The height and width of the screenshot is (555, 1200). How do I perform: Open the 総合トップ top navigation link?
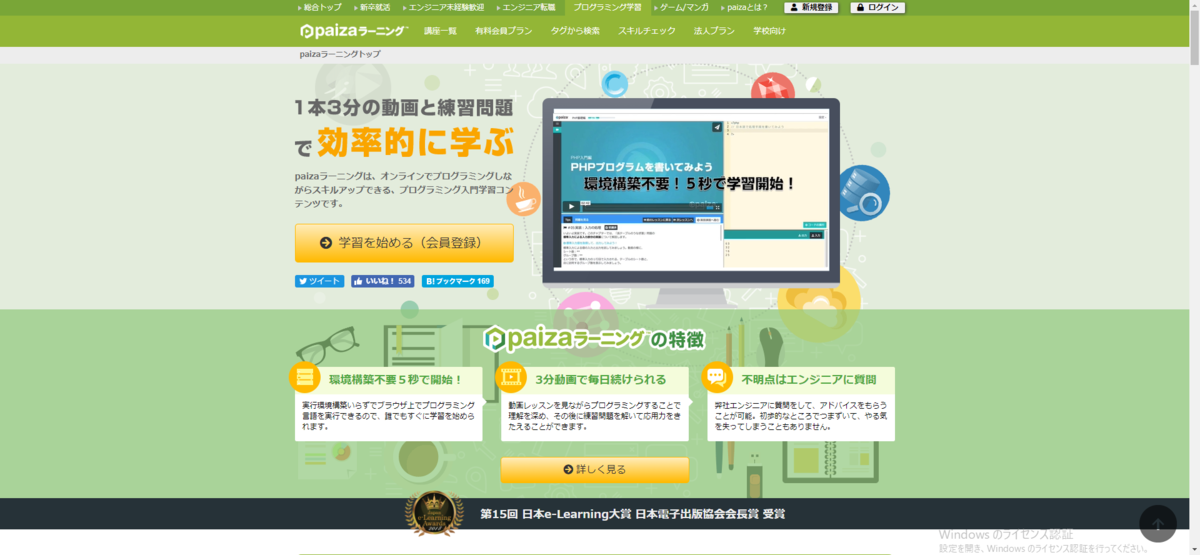click(324, 7)
